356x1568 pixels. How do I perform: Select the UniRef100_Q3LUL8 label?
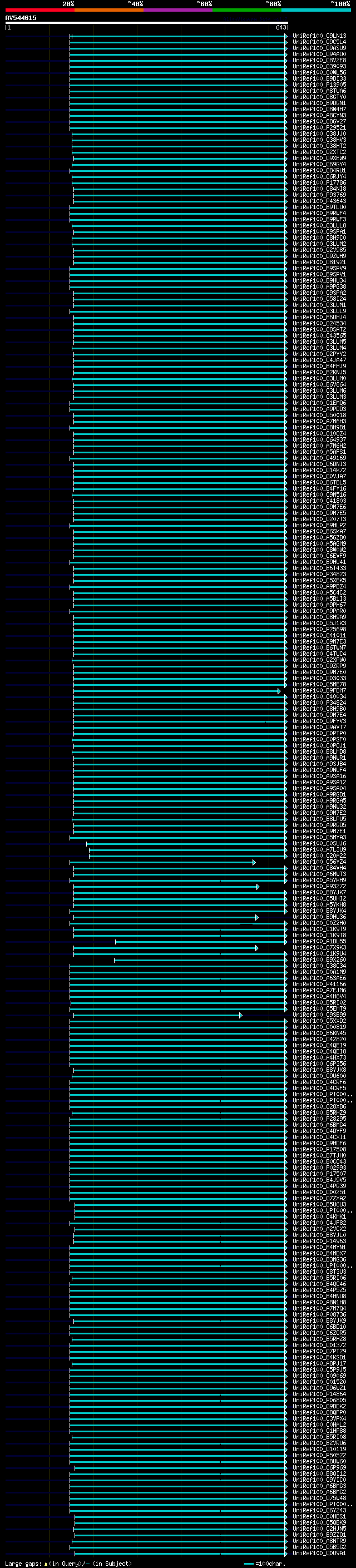click(x=319, y=226)
